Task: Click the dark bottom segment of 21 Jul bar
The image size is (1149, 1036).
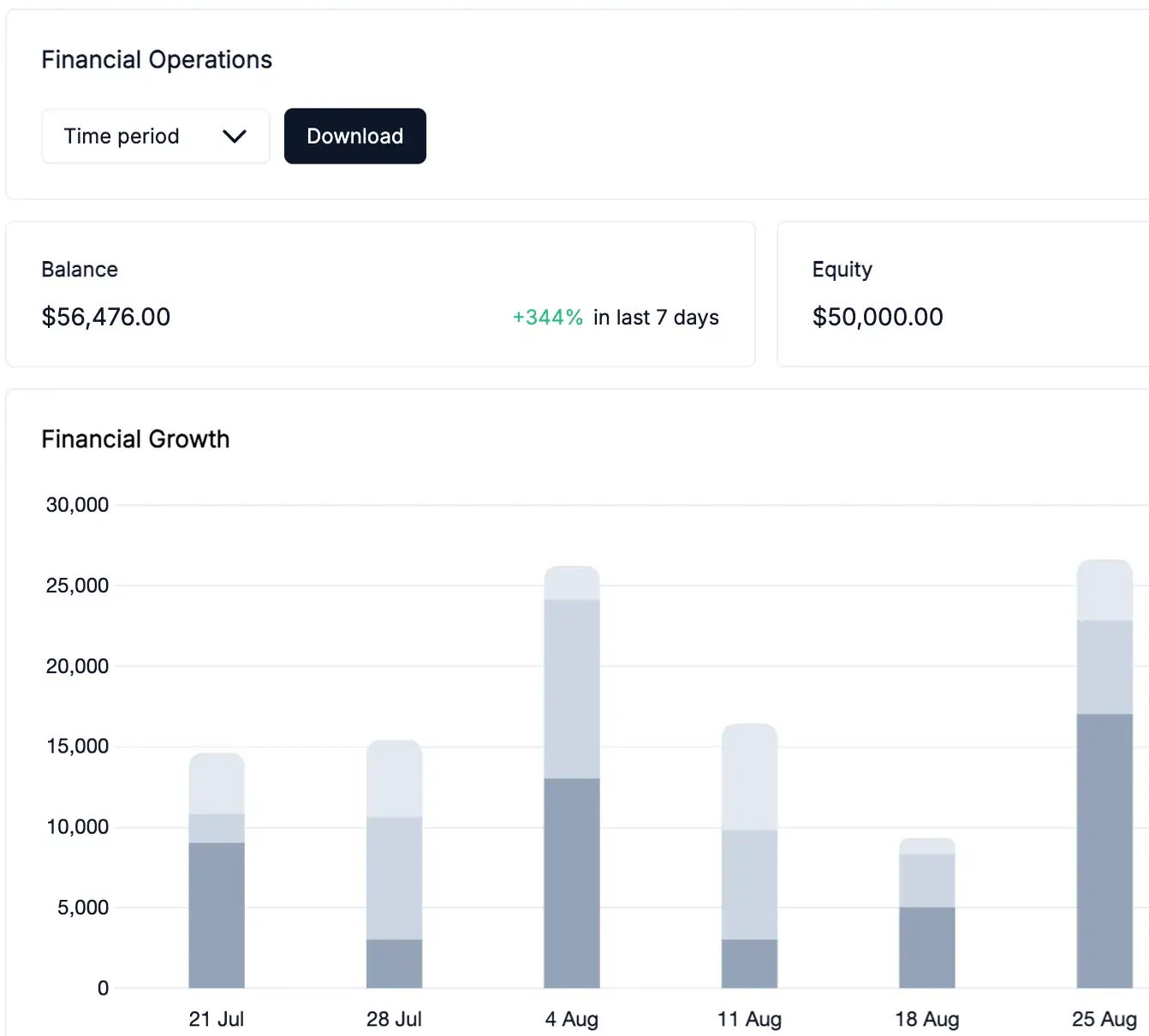Action: coord(217,914)
